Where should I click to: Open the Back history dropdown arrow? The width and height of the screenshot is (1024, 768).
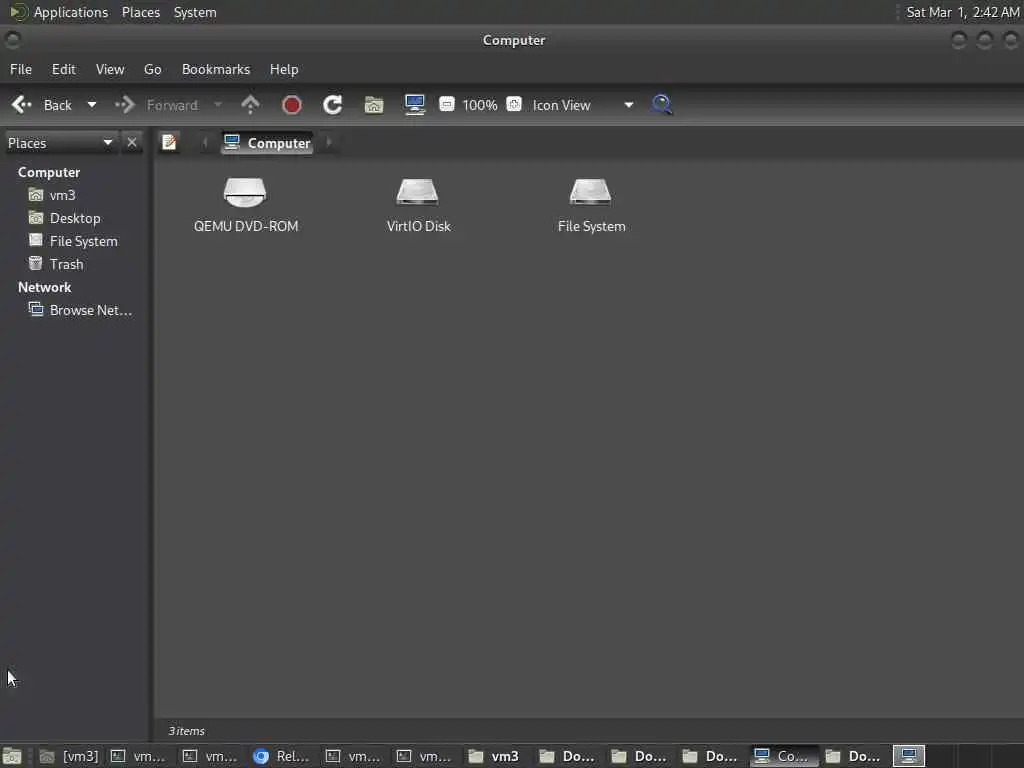pyautogui.click(x=92, y=104)
